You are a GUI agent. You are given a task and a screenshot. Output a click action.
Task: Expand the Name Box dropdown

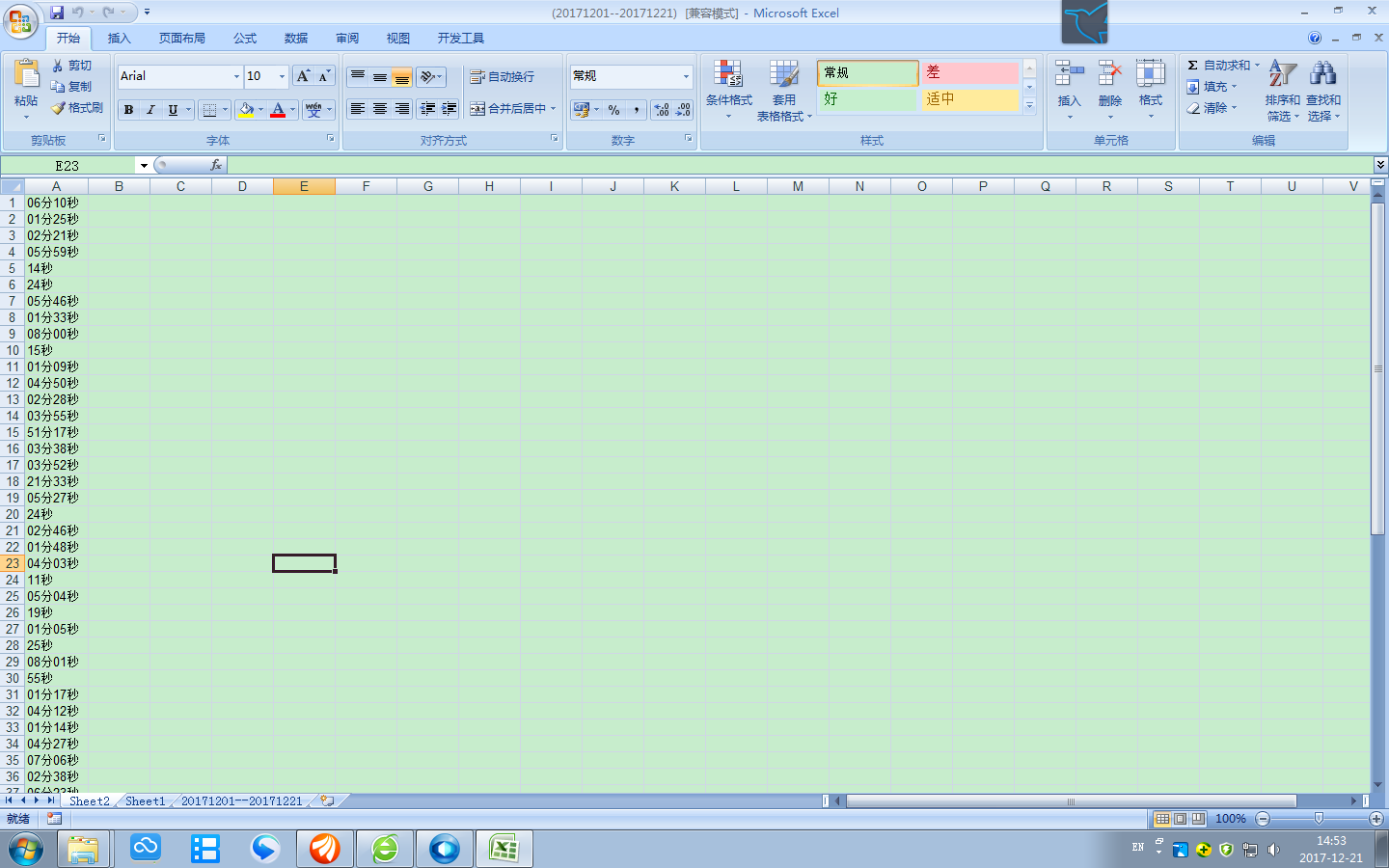tap(144, 166)
